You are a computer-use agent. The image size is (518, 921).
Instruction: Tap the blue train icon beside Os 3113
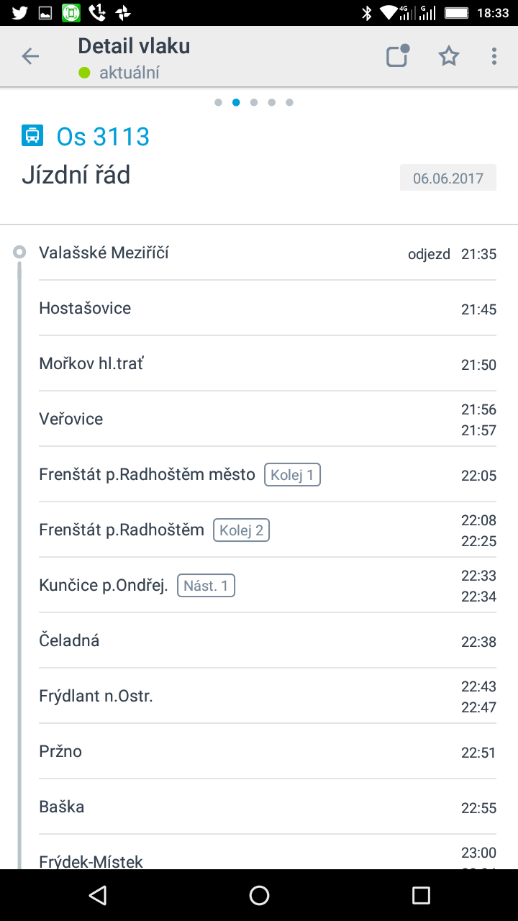click(x=32, y=135)
